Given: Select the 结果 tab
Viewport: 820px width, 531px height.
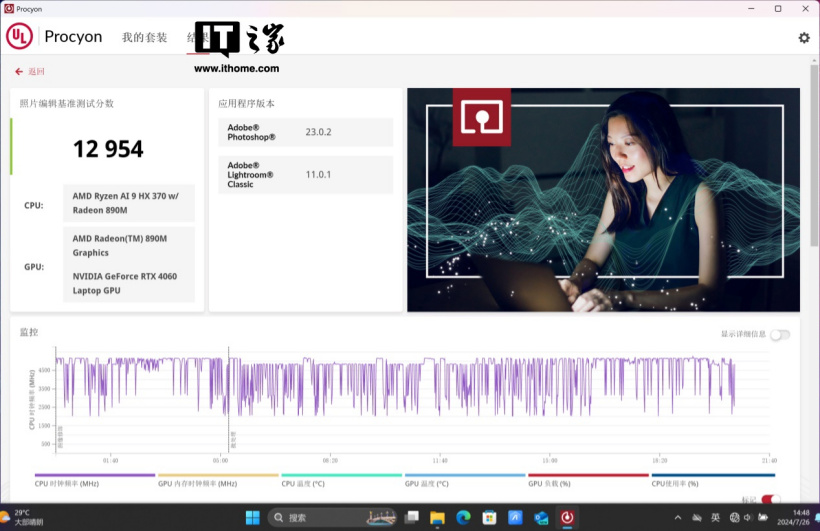Looking at the screenshot, I should [197, 38].
